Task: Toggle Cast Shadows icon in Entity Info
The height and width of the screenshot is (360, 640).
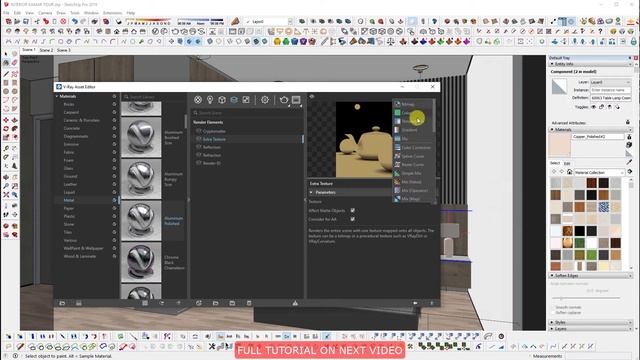Action: pos(609,107)
